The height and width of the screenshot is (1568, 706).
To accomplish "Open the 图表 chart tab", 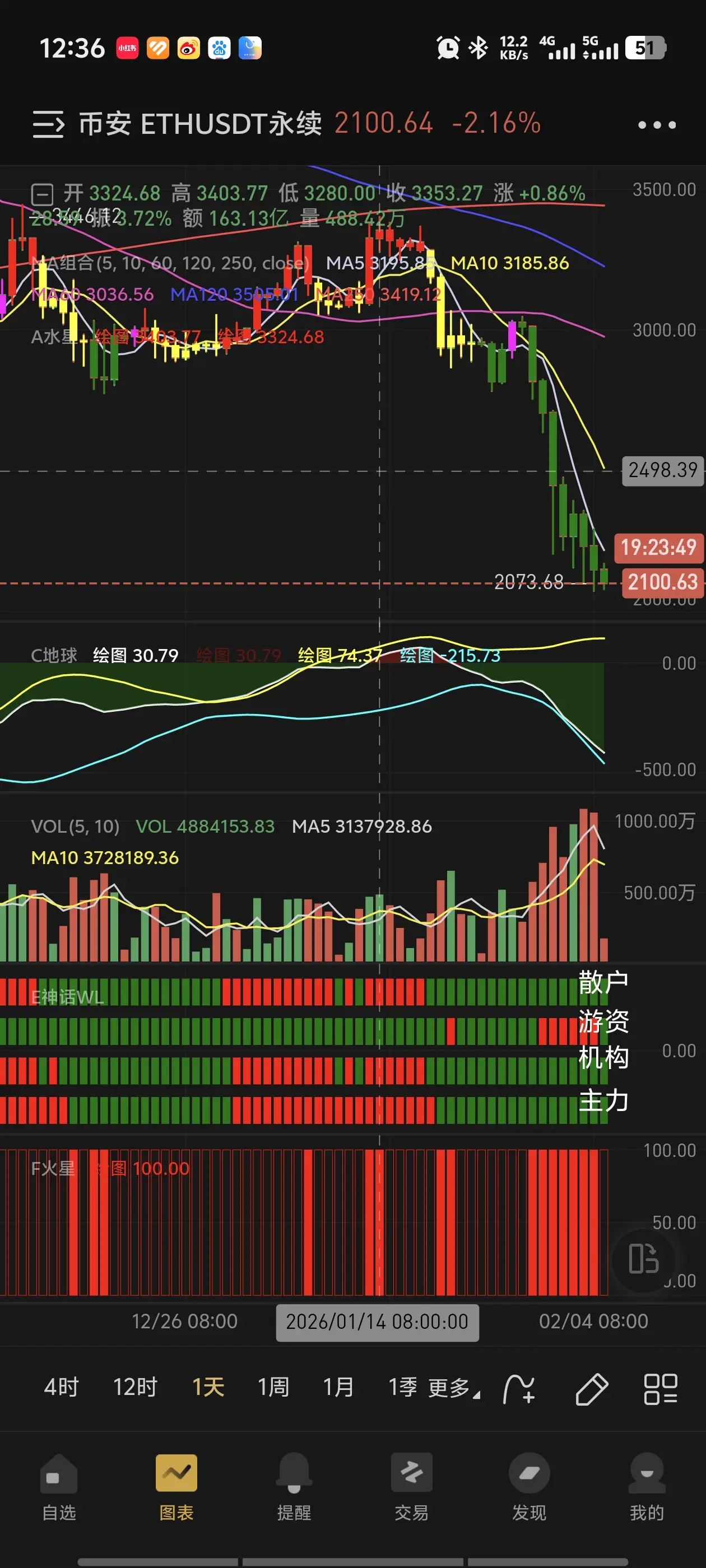I will [176, 1486].
